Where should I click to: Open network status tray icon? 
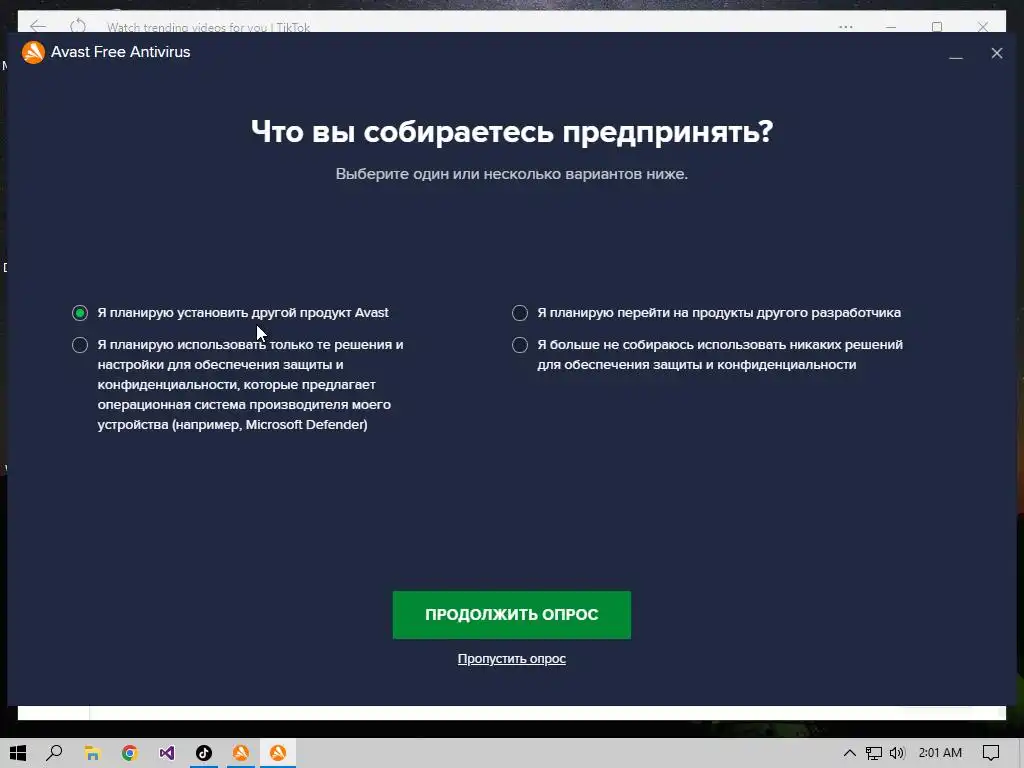pos(873,753)
